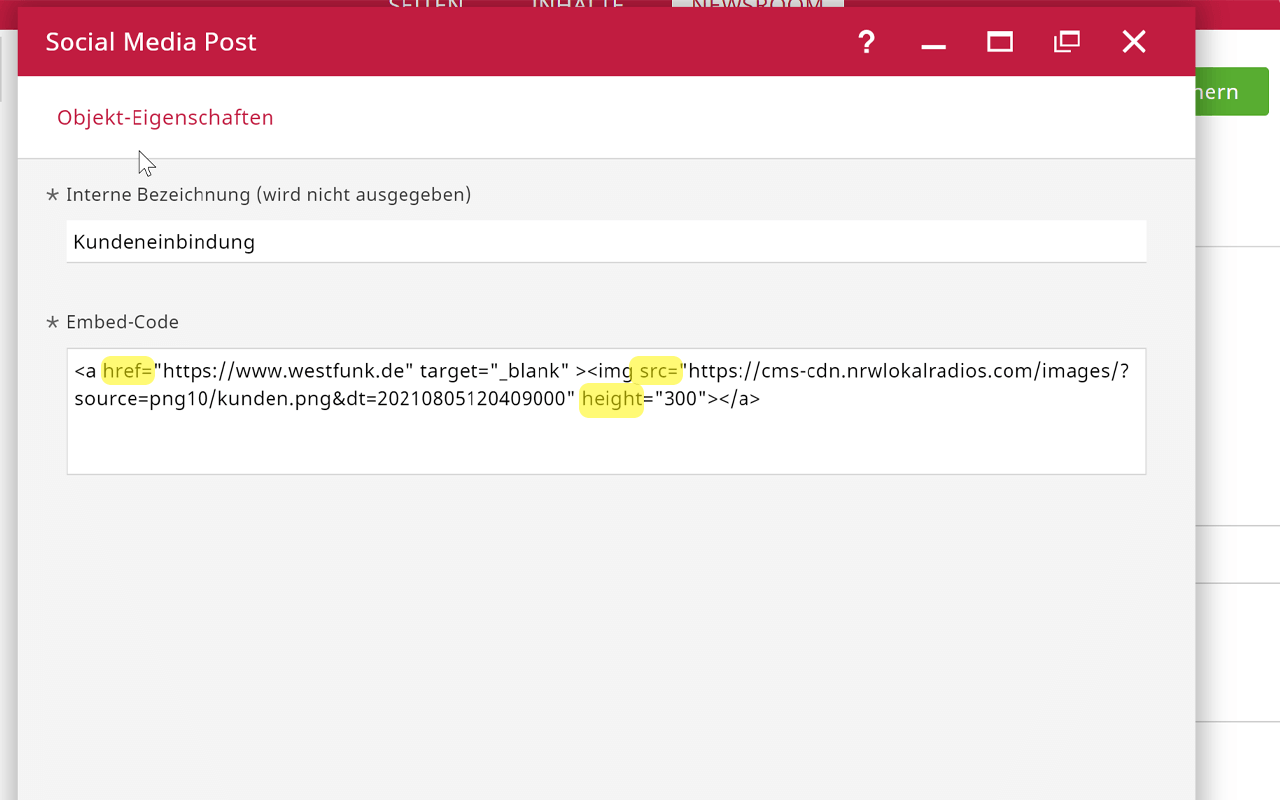Maximize the Social Media Post dialog
This screenshot has height=800, width=1280.
1000,42
